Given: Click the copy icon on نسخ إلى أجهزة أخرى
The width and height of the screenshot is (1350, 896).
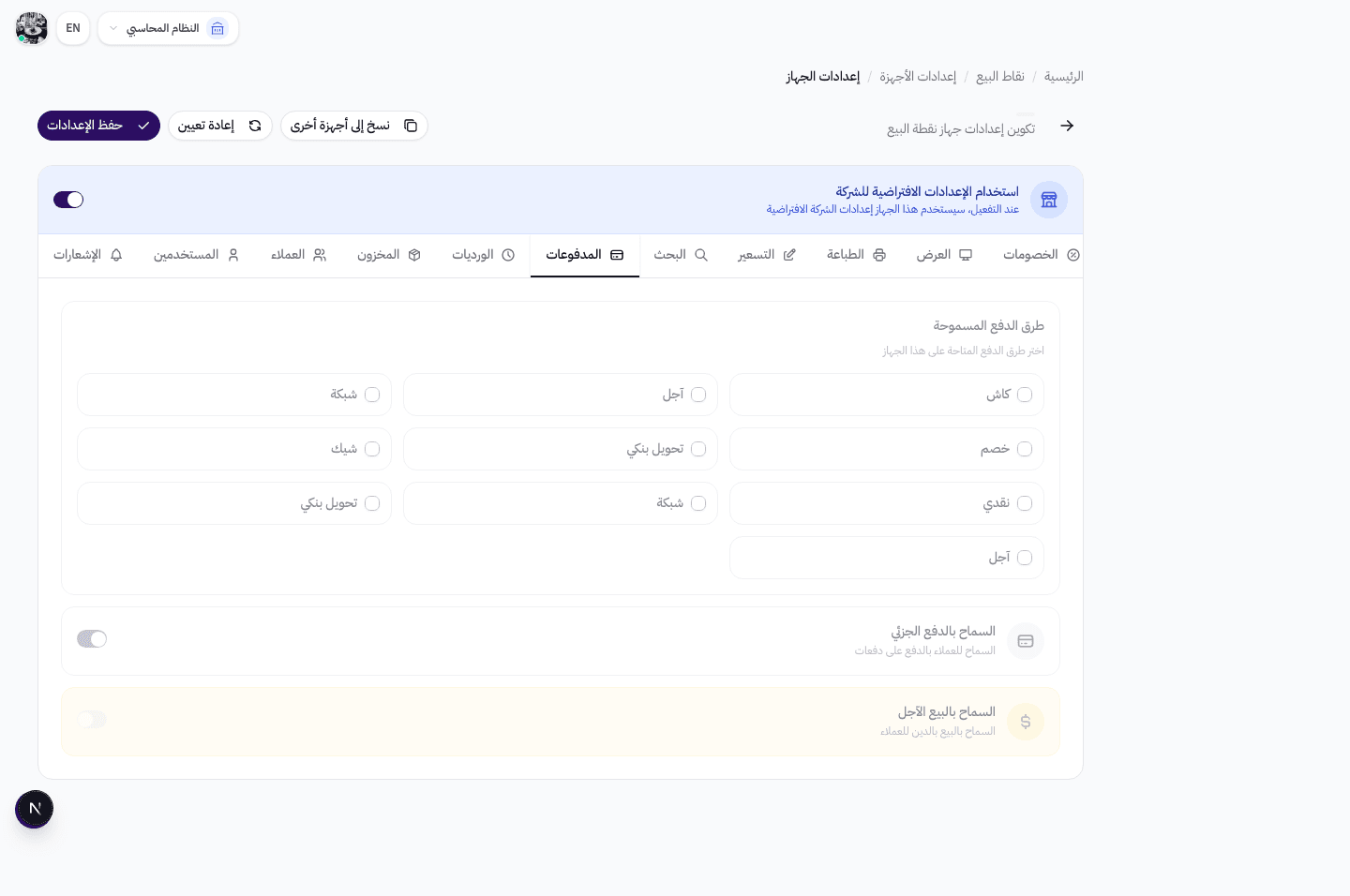Looking at the screenshot, I should click(x=411, y=125).
